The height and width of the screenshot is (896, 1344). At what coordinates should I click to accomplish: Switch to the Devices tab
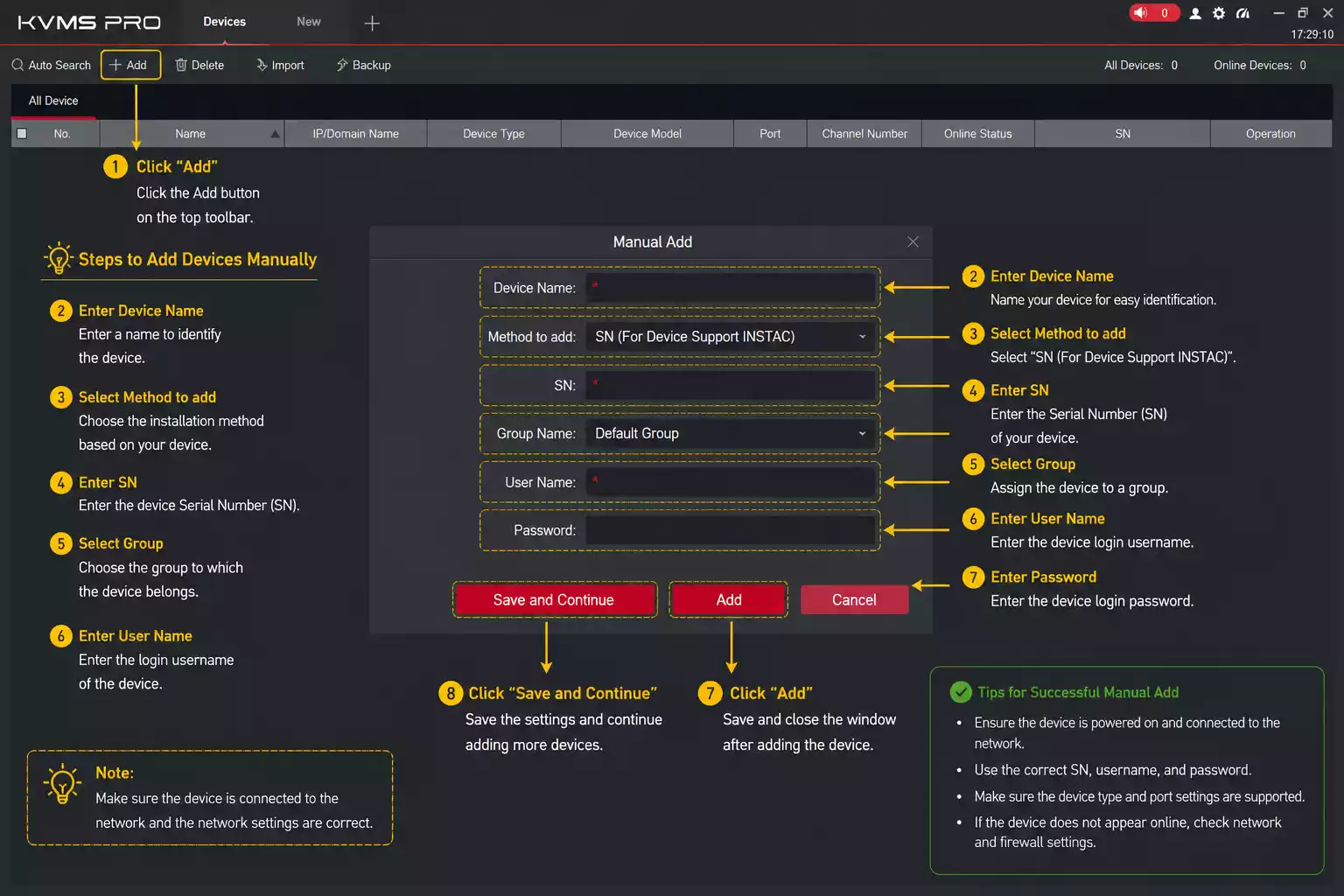[225, 22]
